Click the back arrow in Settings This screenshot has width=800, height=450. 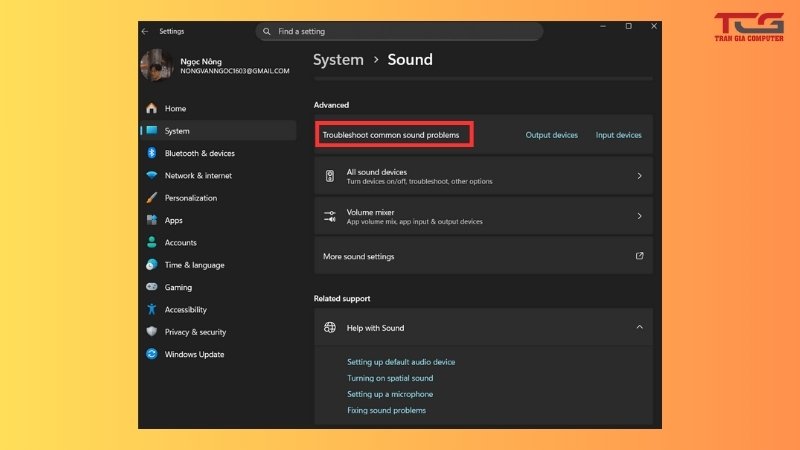pos(146,31)
